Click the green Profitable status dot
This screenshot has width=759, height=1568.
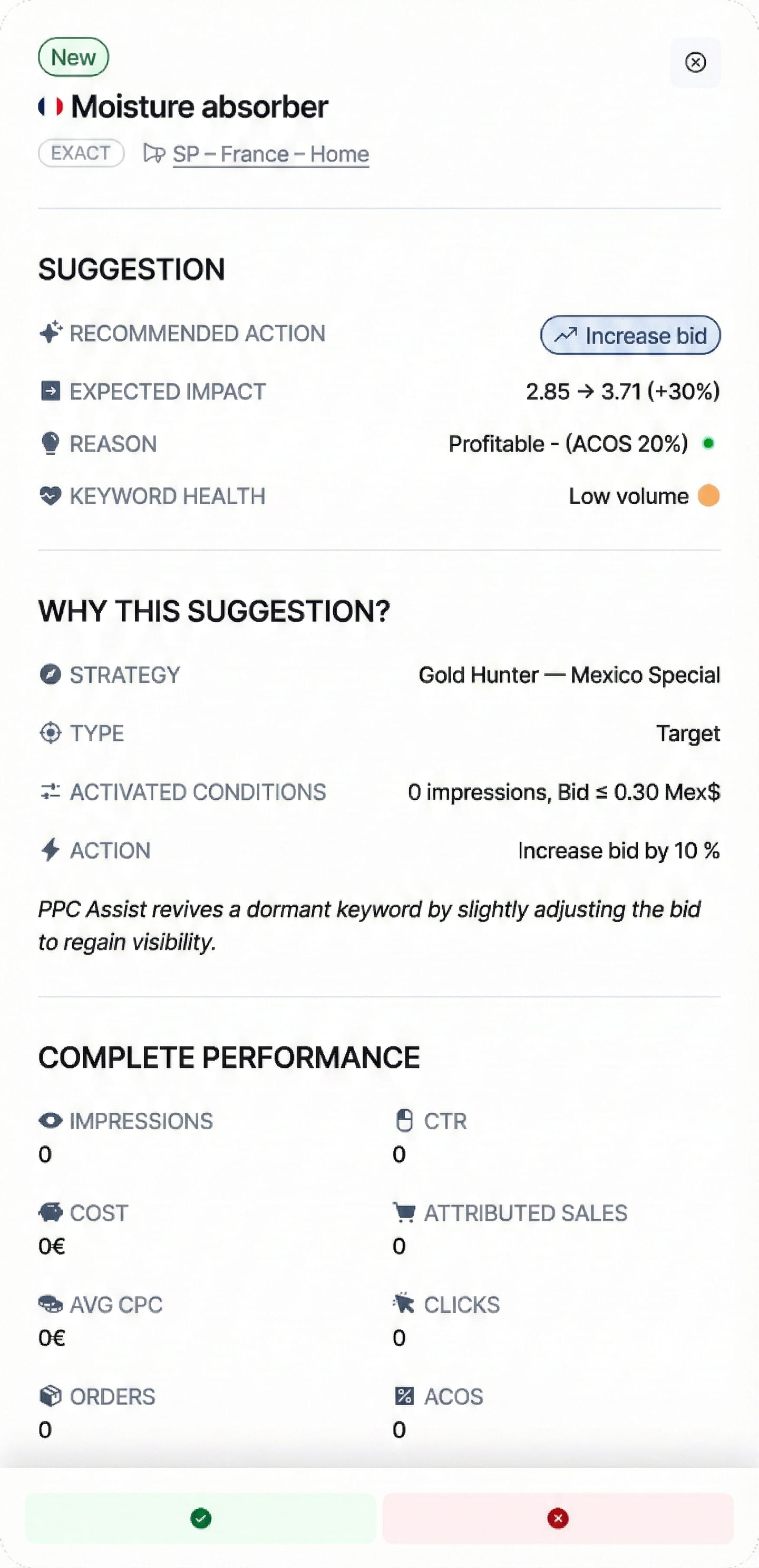[708, 443]
